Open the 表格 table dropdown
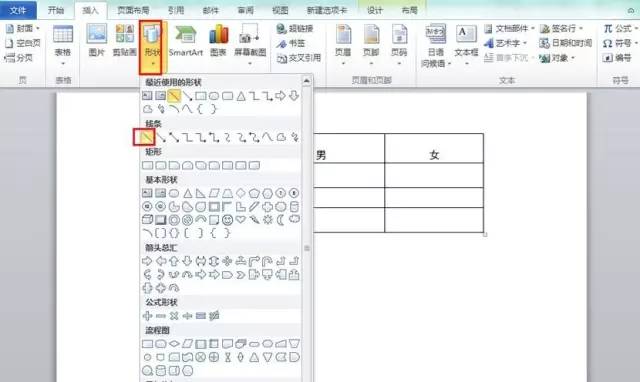640x382 pixels. point(63,44)
